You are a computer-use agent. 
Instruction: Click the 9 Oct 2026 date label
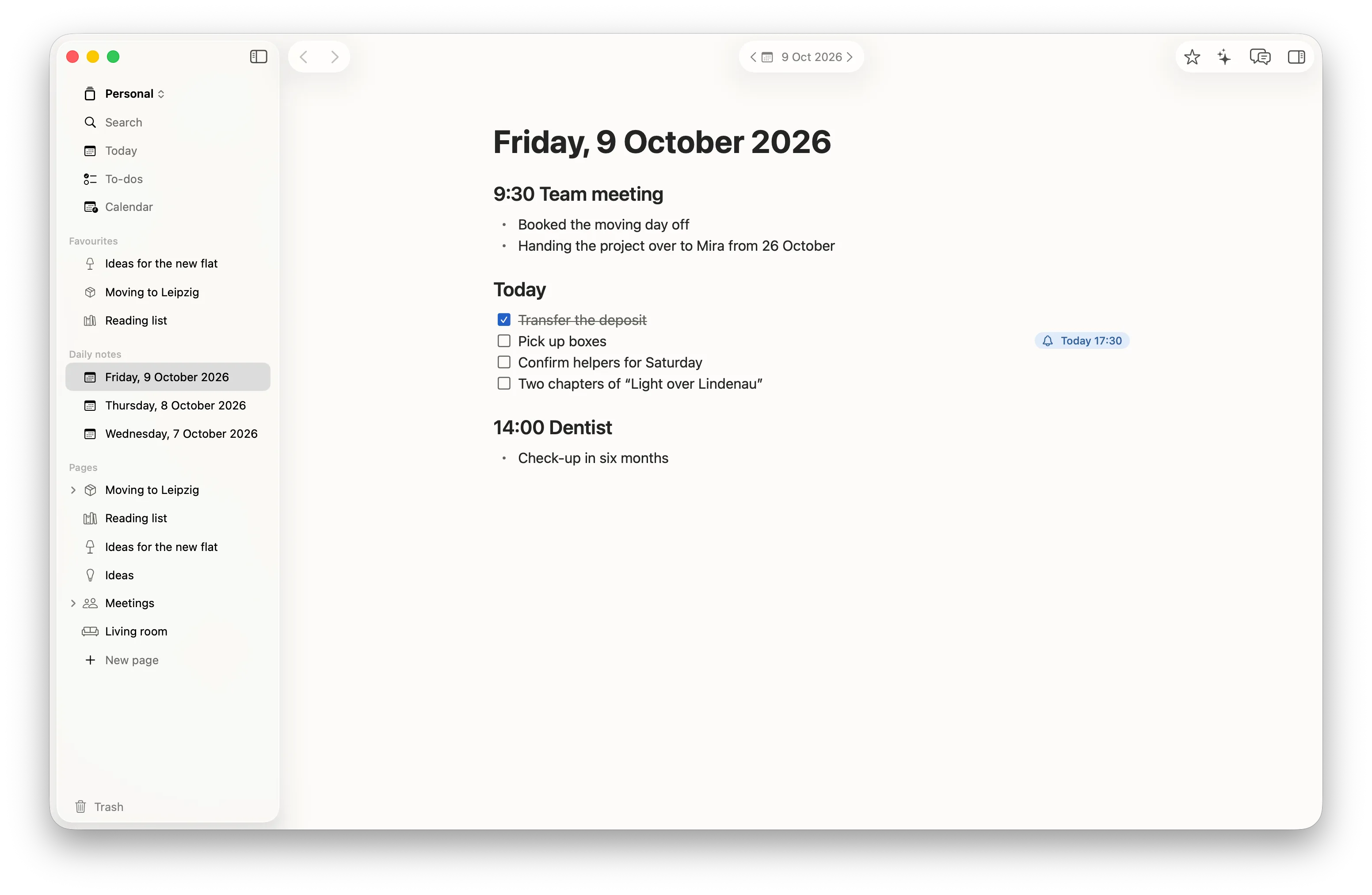[x=811, y=57]
